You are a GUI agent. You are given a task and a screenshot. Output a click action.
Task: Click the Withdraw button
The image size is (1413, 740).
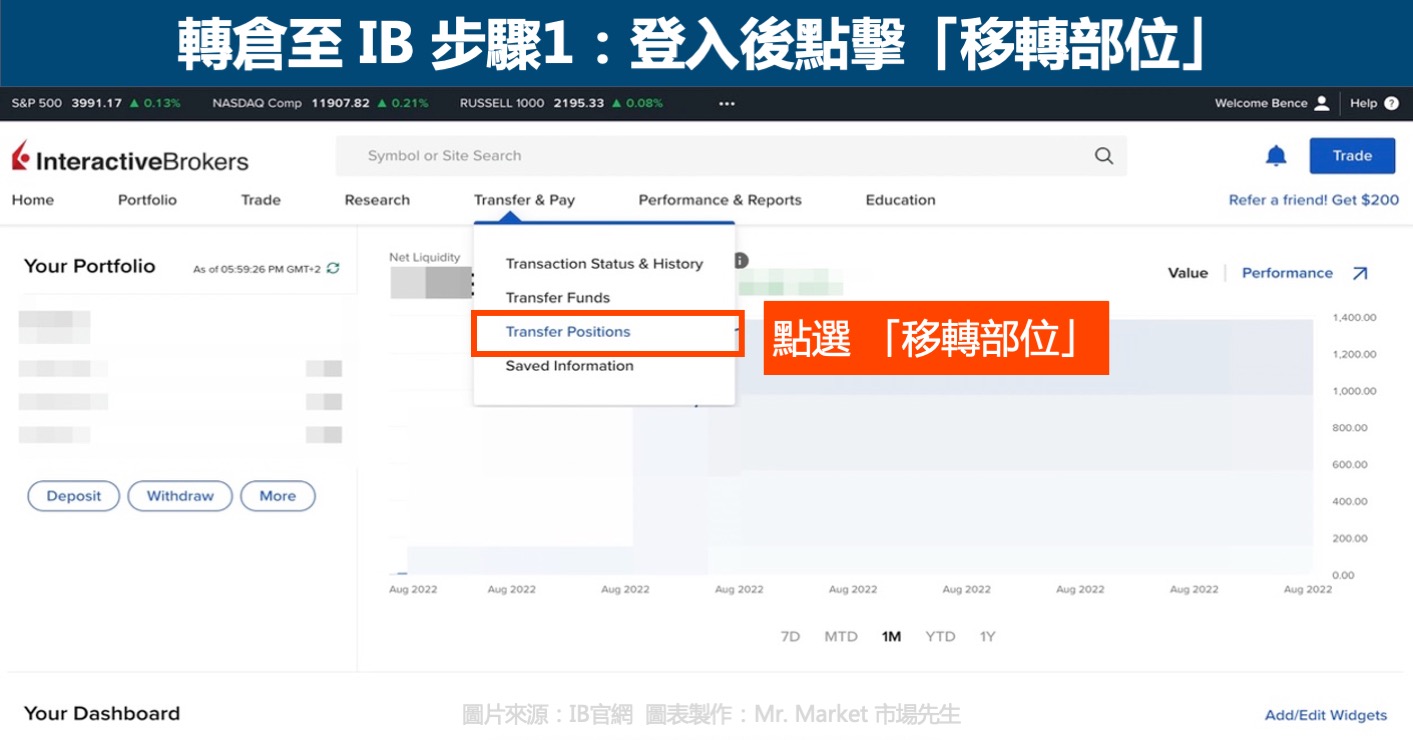[x=180, y=496]
